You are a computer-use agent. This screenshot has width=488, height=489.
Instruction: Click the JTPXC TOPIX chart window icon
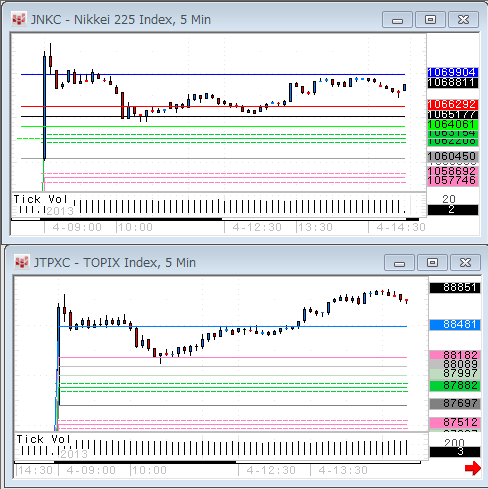(22, 263)
